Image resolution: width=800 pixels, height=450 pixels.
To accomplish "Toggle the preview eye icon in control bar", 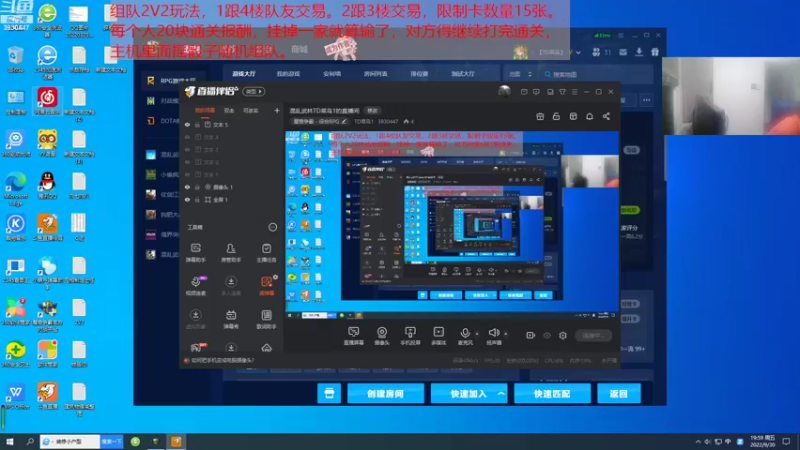I will pyautogui.click(x=547, y=335).
